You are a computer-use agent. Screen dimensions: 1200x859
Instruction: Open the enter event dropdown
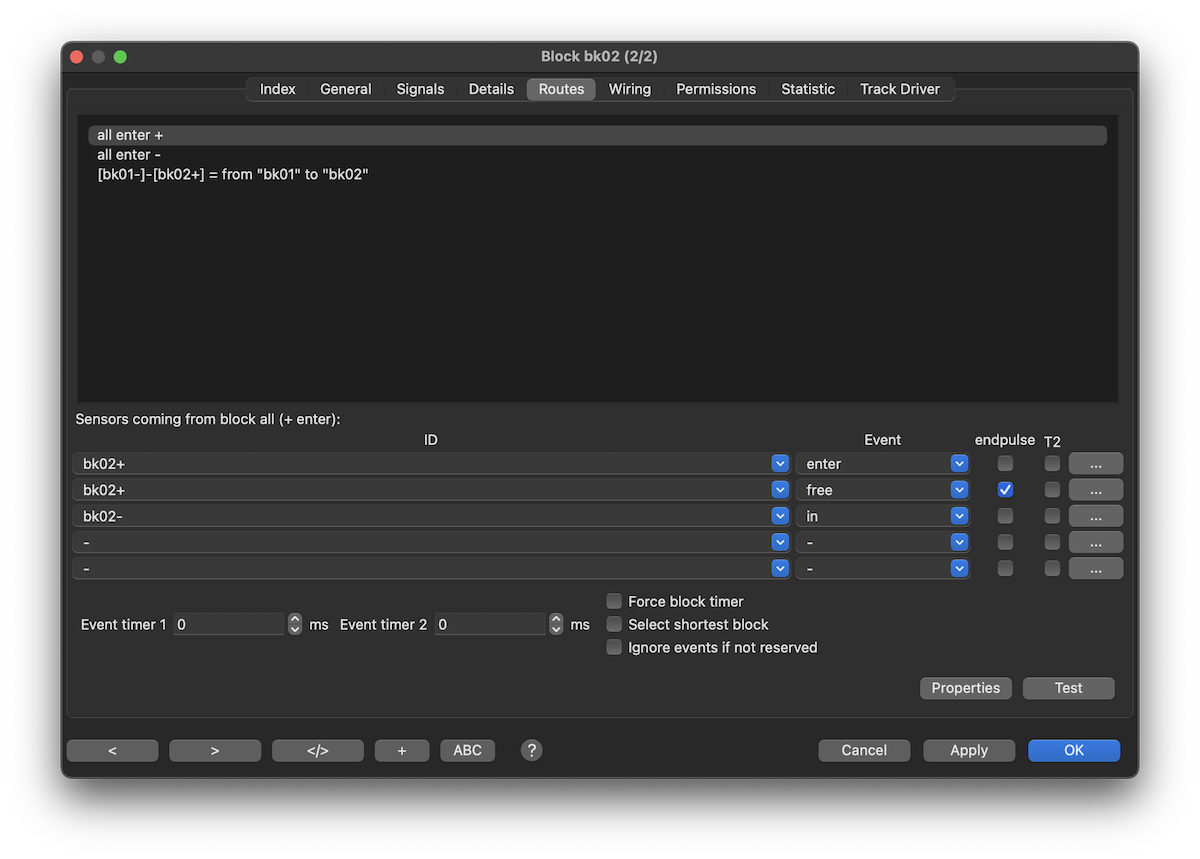coord(959,464)
